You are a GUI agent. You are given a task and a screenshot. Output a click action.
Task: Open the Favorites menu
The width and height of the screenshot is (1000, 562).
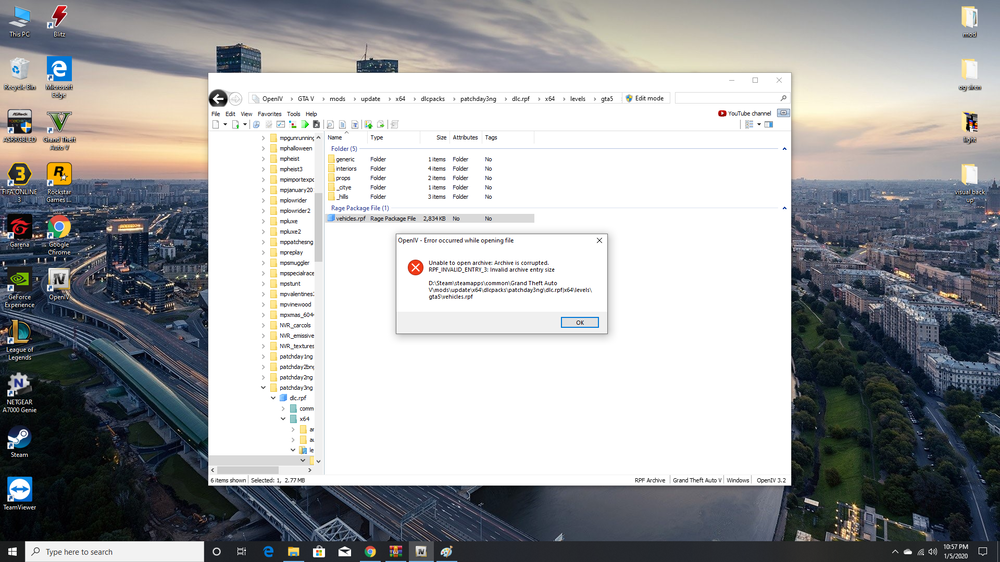point(269,114)
